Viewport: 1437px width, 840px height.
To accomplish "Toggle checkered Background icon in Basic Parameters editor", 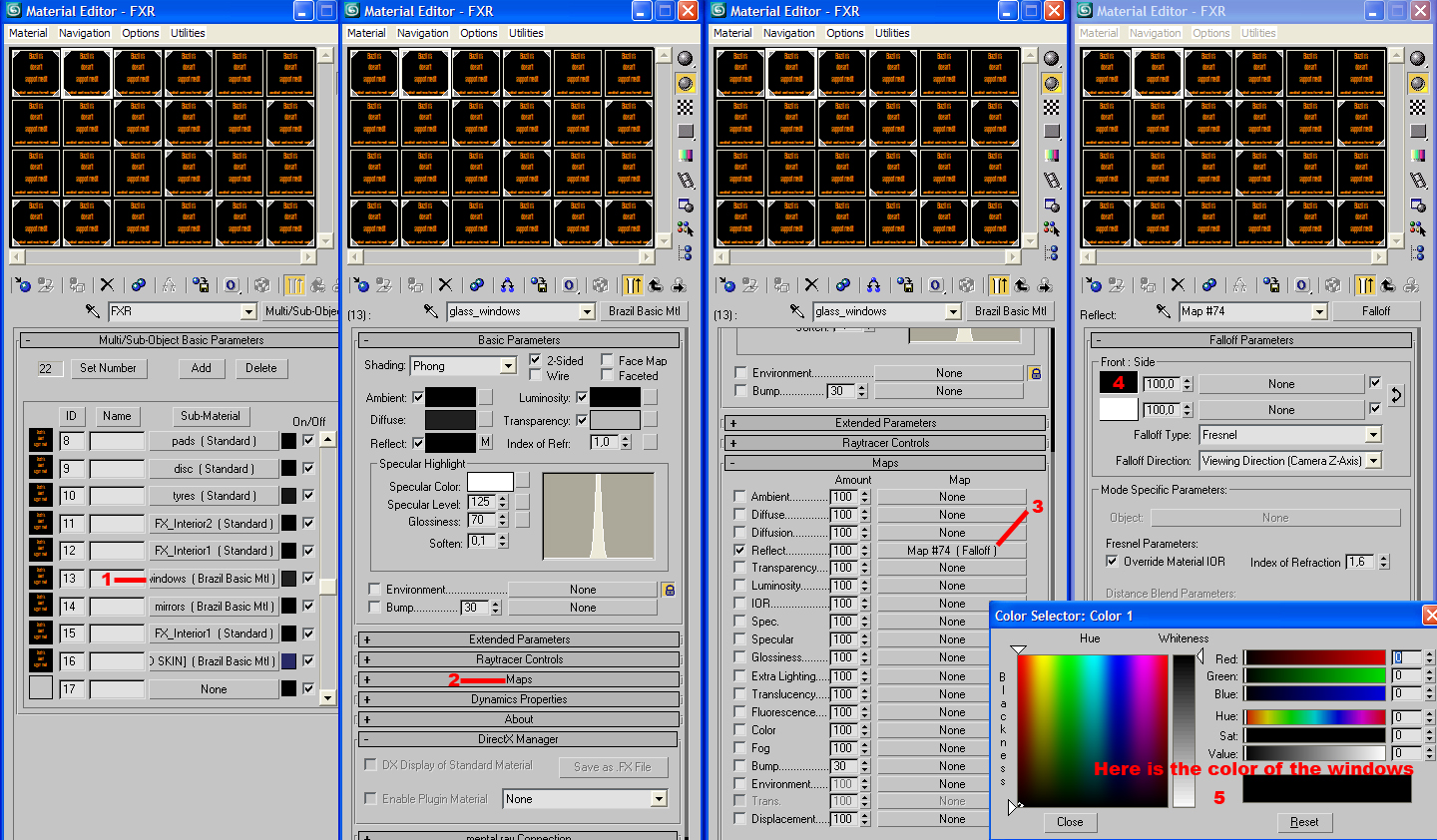I will coord(686,108).
